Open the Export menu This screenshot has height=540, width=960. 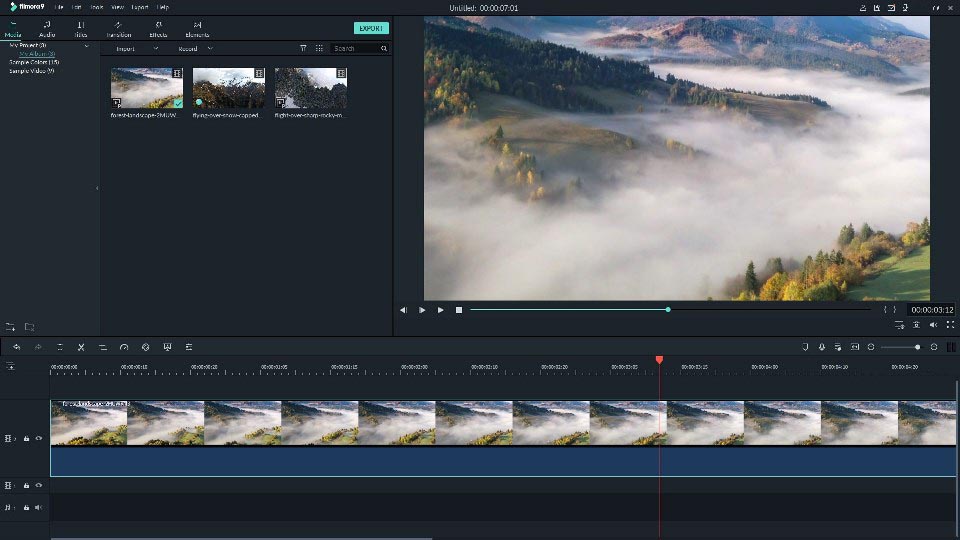(140, 7)
